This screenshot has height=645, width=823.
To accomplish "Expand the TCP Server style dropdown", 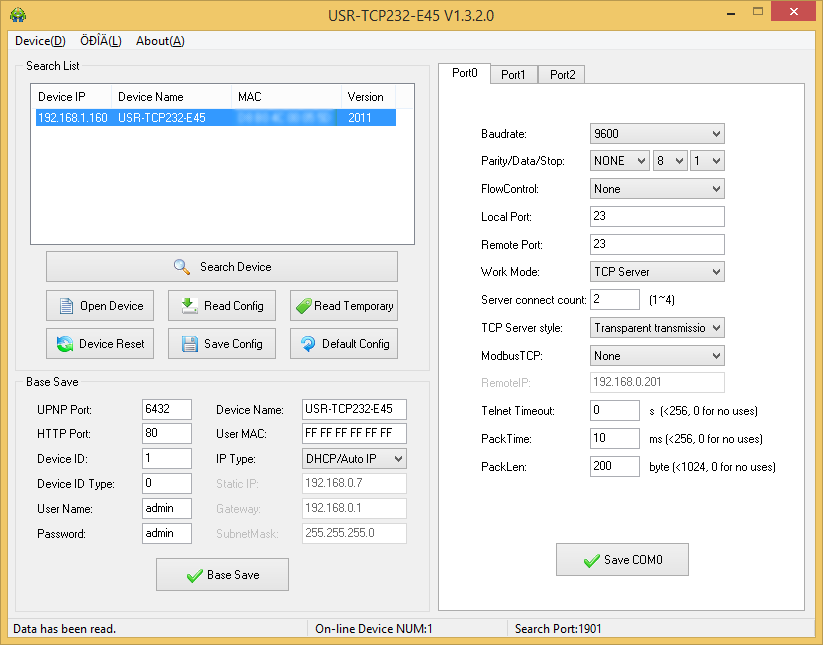I will point(657,328).
